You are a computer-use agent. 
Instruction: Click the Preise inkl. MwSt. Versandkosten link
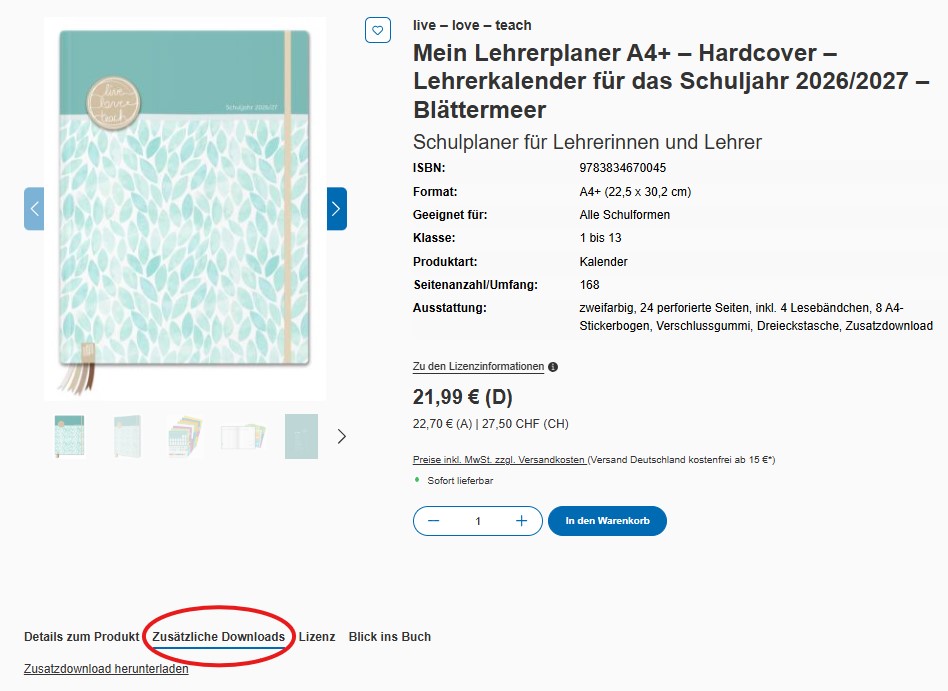pos(500,460)
